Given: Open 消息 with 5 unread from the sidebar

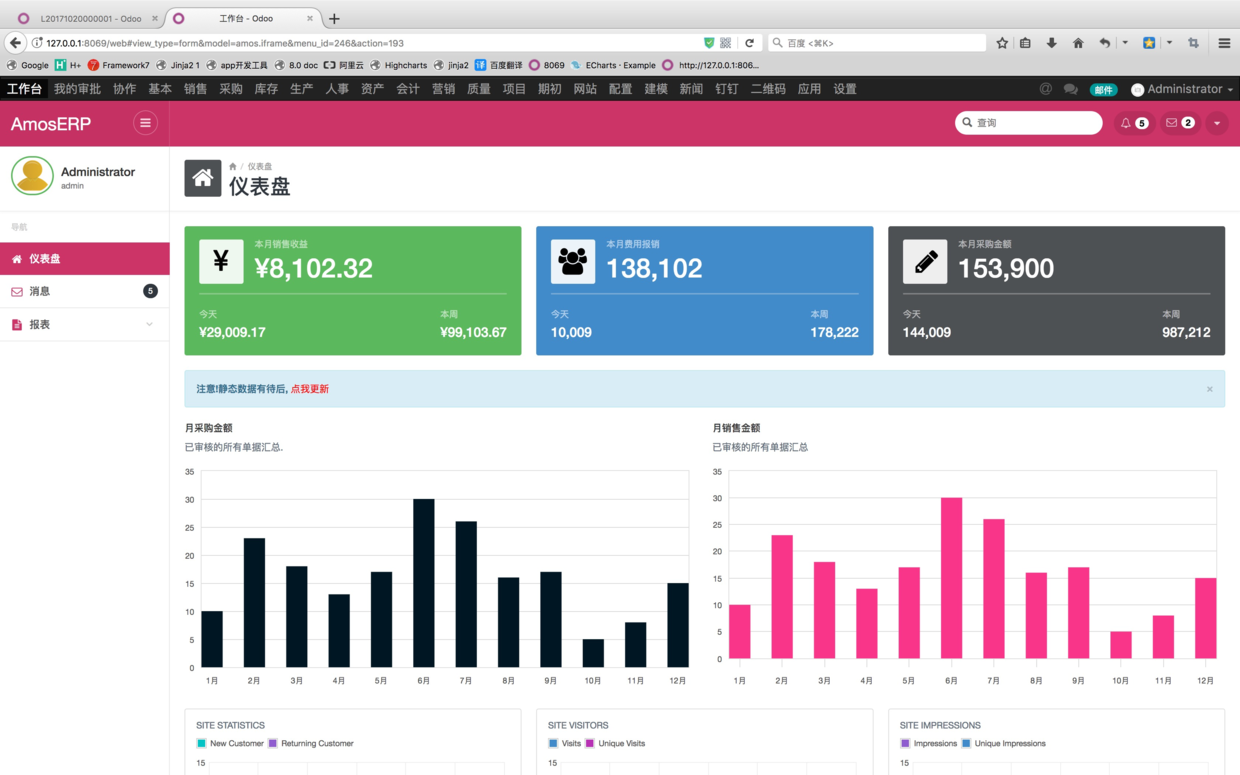Looking at the screenshot, I should 85,291.
